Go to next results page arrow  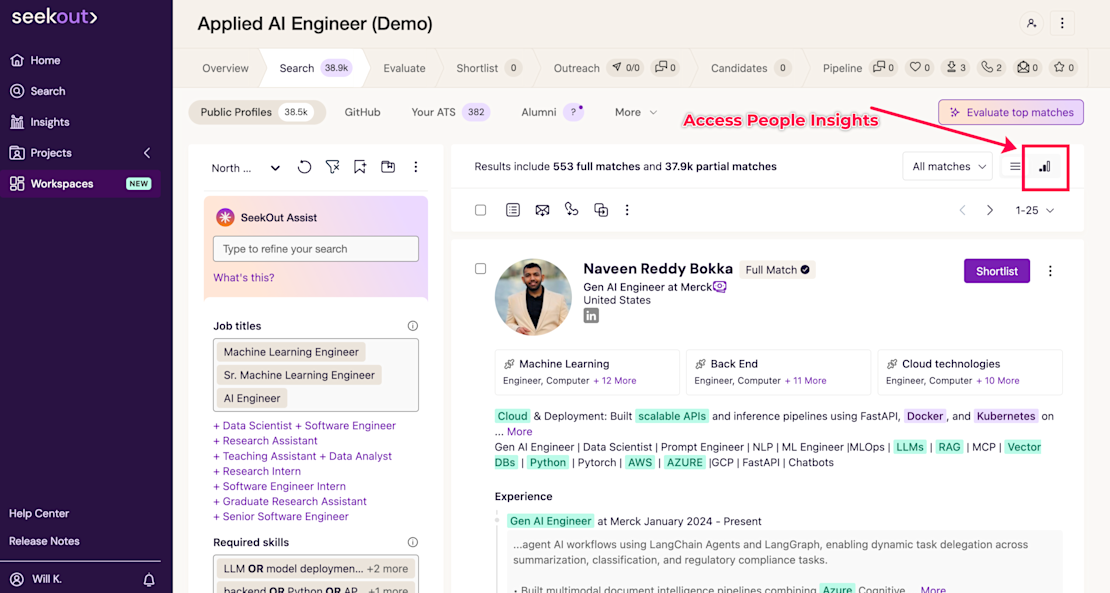[x=990, y=210]
